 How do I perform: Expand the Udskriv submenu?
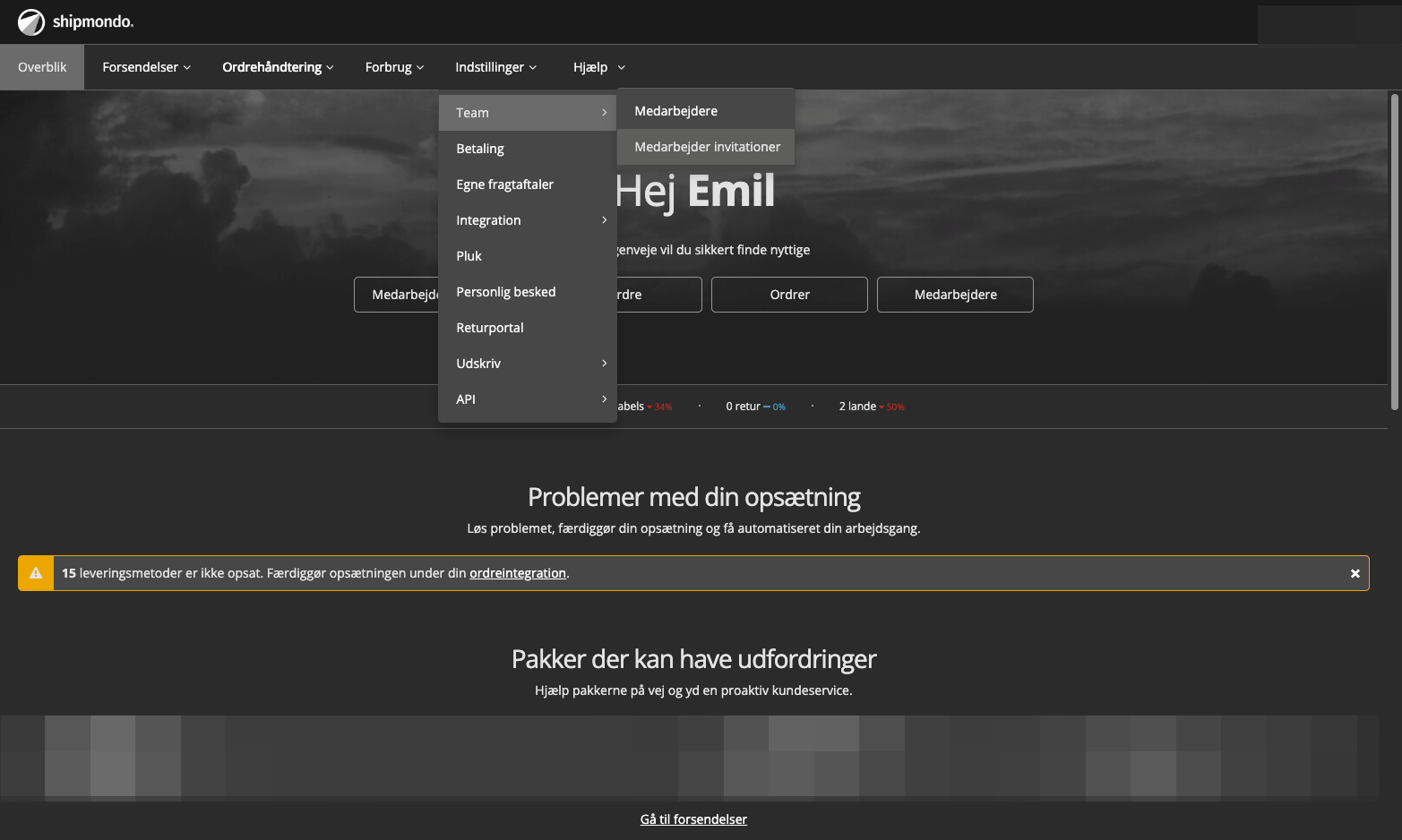point(528,364)
